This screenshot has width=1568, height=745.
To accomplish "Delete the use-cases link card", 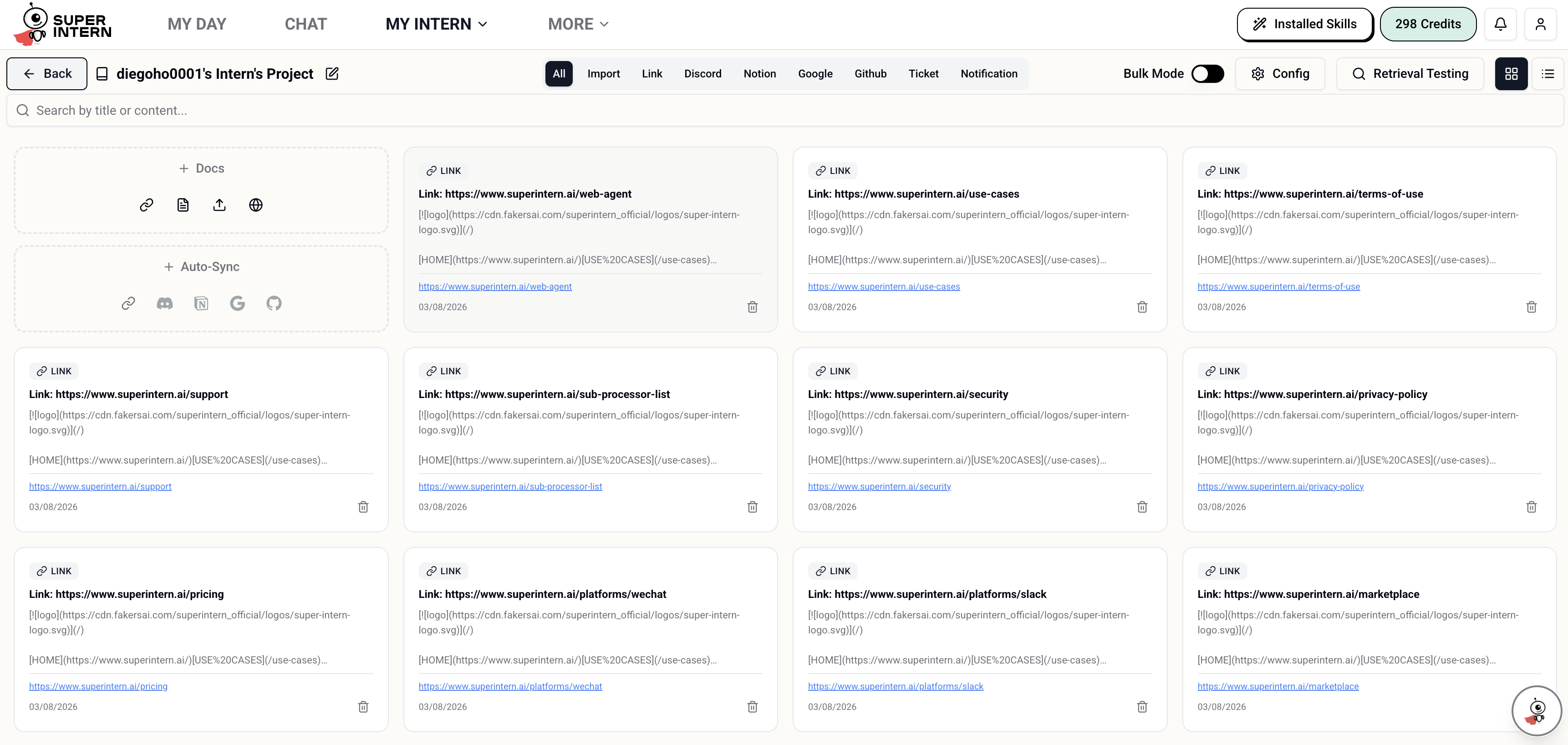I will click(x=1142, y=307).
